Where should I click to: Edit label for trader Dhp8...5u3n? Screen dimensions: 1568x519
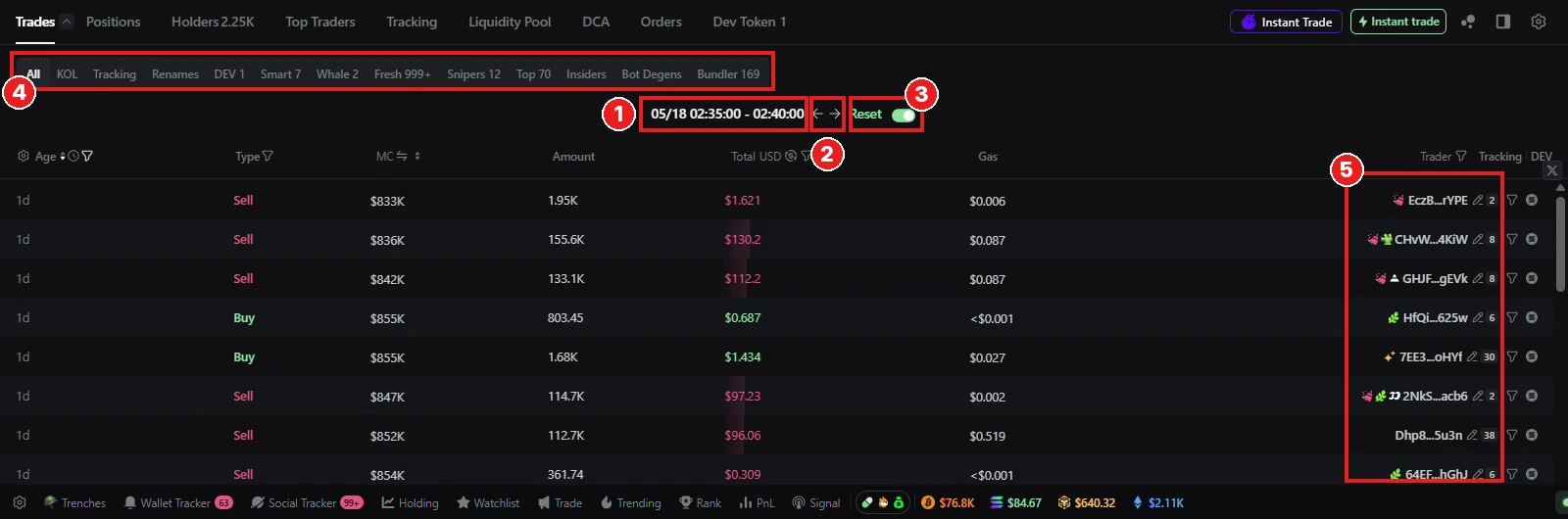click(1472, 435)
